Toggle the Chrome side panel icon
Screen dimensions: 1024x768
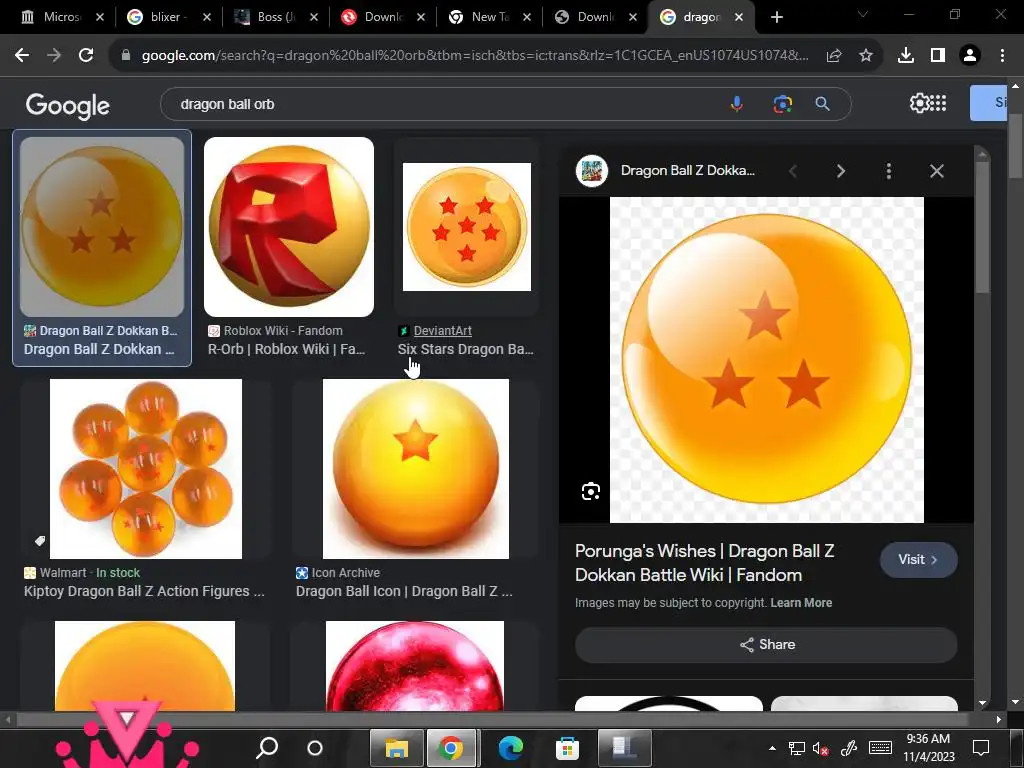coord(938,56)
